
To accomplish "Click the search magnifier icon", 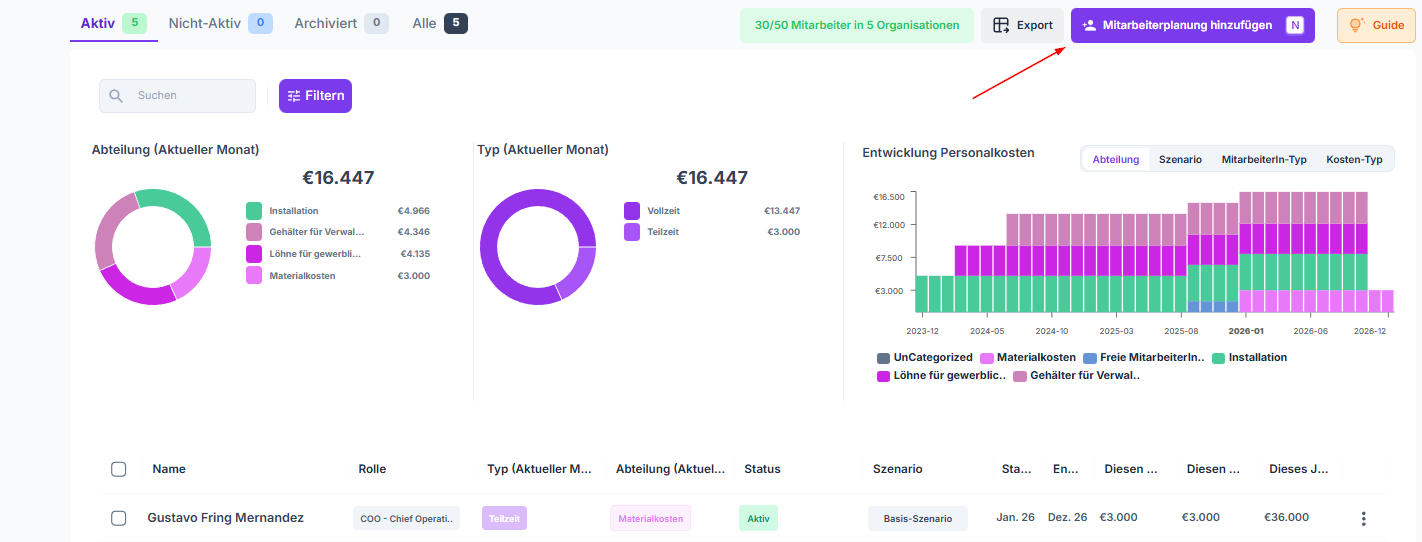I will pyautogui.click(x=116, y=96).
